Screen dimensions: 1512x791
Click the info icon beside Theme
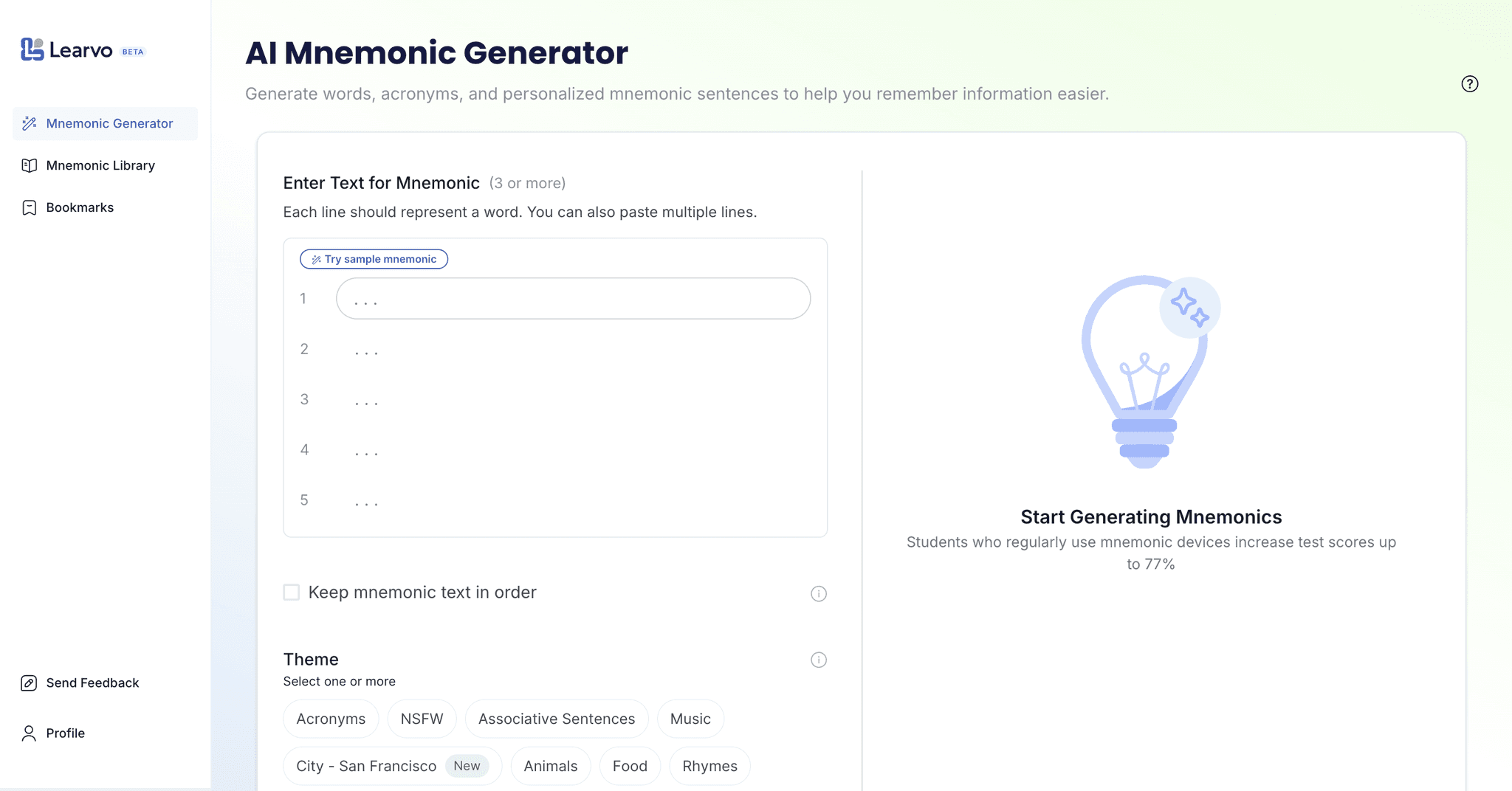coord(818,660)
